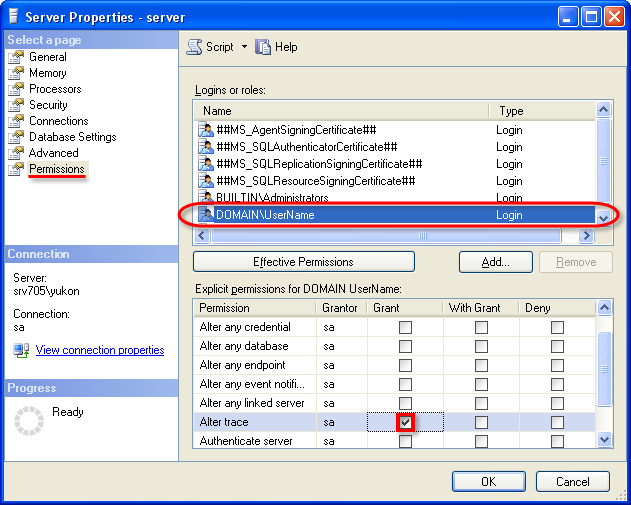Open View connection properties link
This screenshot has width=631, height=505.
(x=99, y=350)
